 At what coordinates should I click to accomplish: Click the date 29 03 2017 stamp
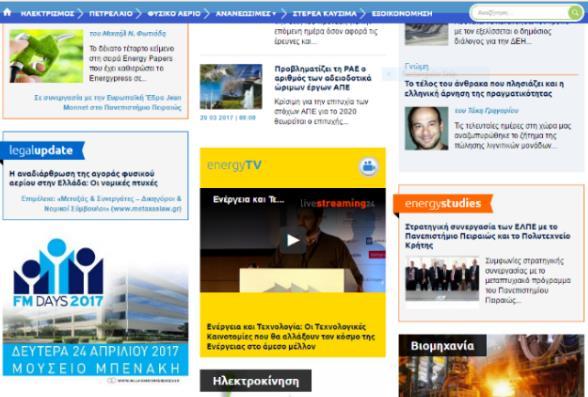[x=228, y=117]
